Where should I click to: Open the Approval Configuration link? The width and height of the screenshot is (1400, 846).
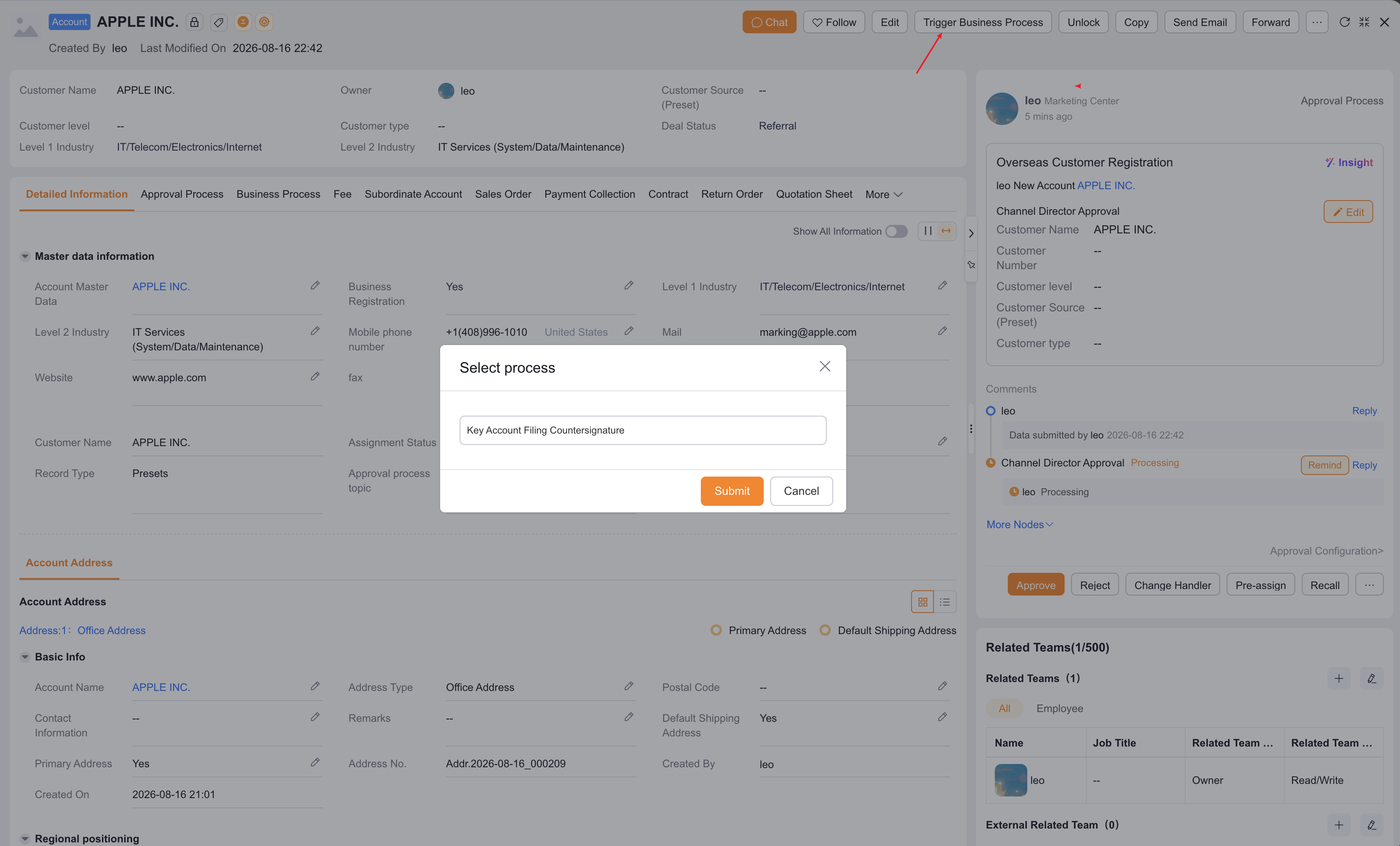tap(1326, 551)
